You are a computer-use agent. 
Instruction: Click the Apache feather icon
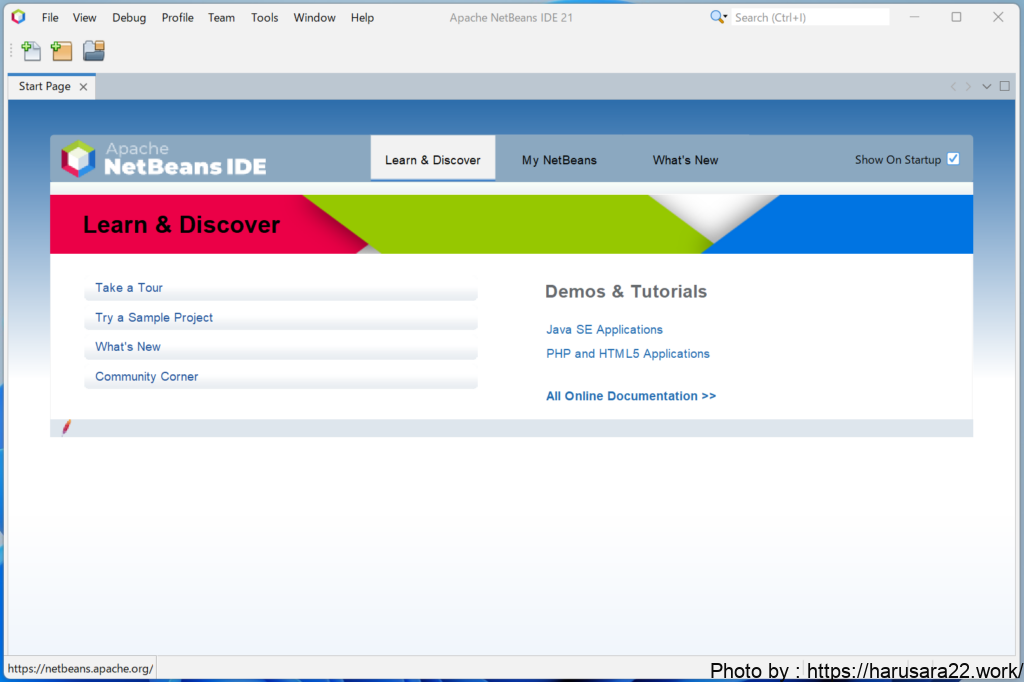pos(67,428)
